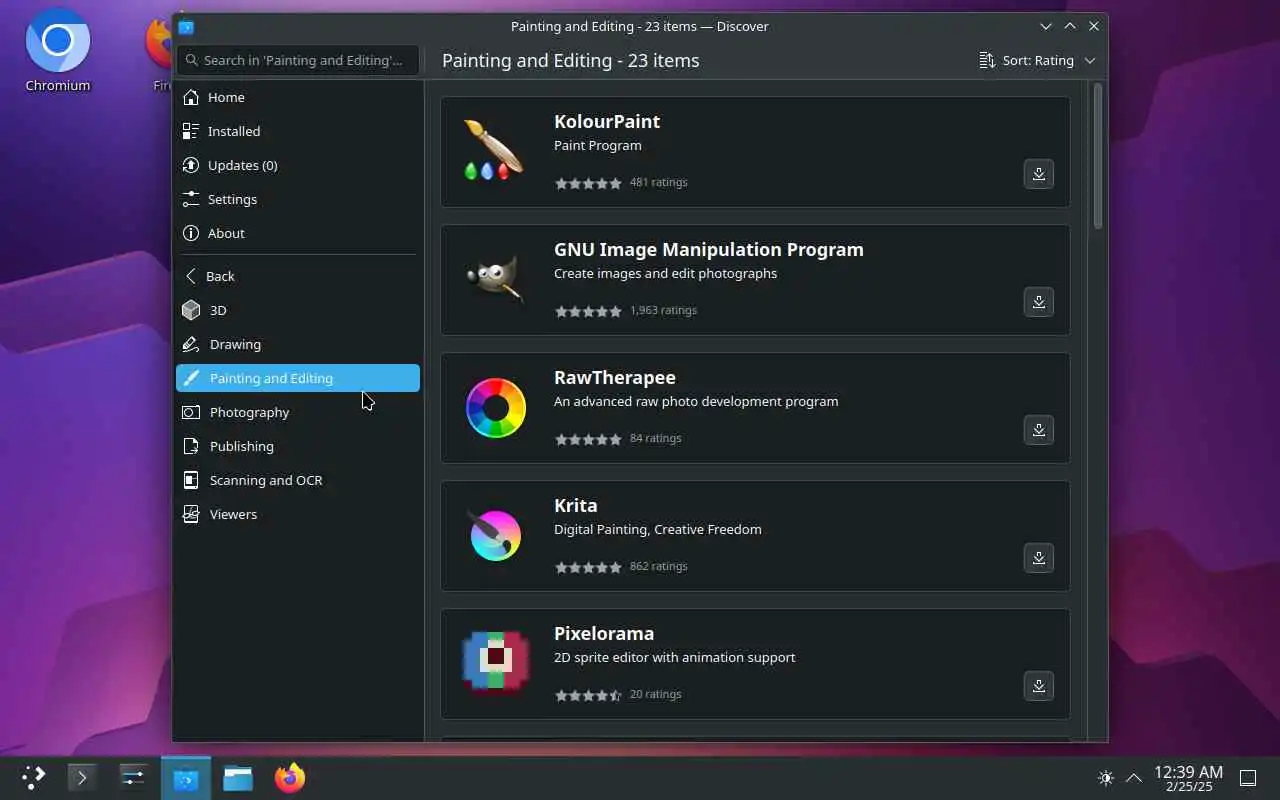Click the Krita title text
This screenshot has width=1280, height=800.
click(576, 505)
